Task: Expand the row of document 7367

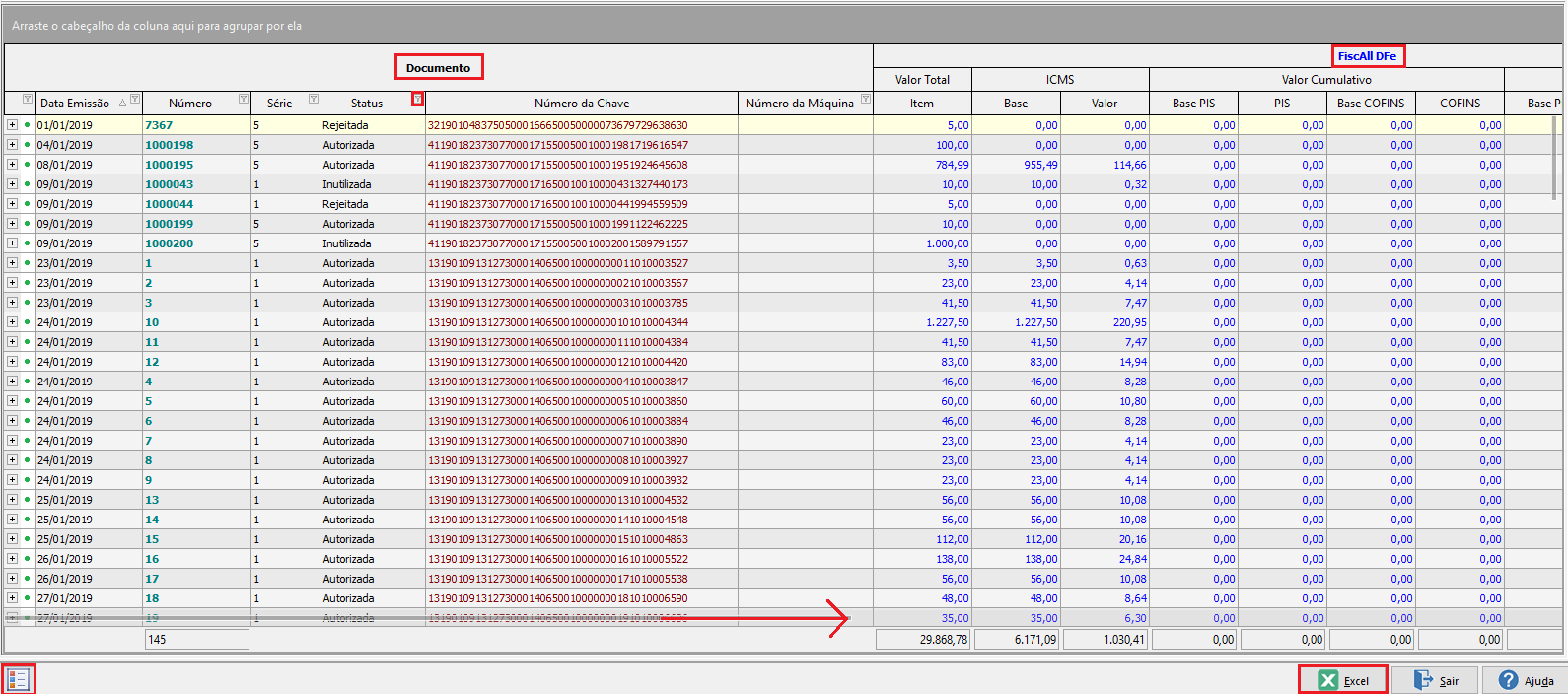Action: 12,125
